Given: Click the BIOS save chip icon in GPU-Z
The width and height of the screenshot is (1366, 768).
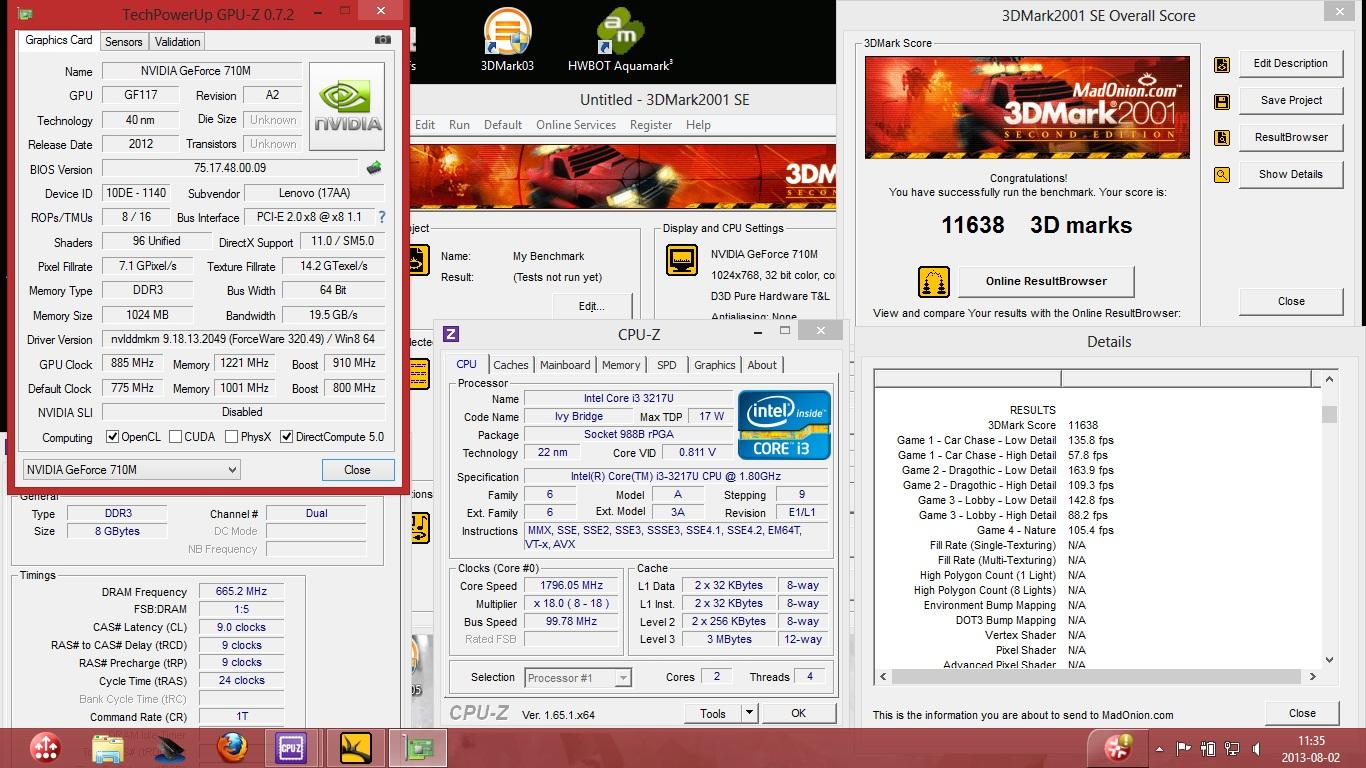Looking at the screenshot, I should coord(374,168).
